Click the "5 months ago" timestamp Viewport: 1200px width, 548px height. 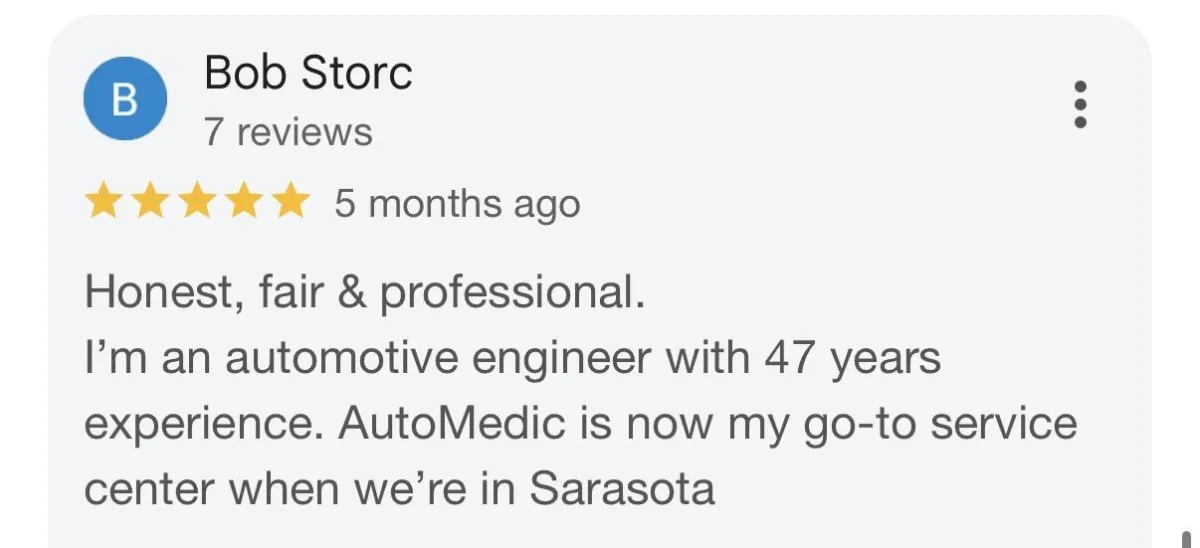coord(457,204)
